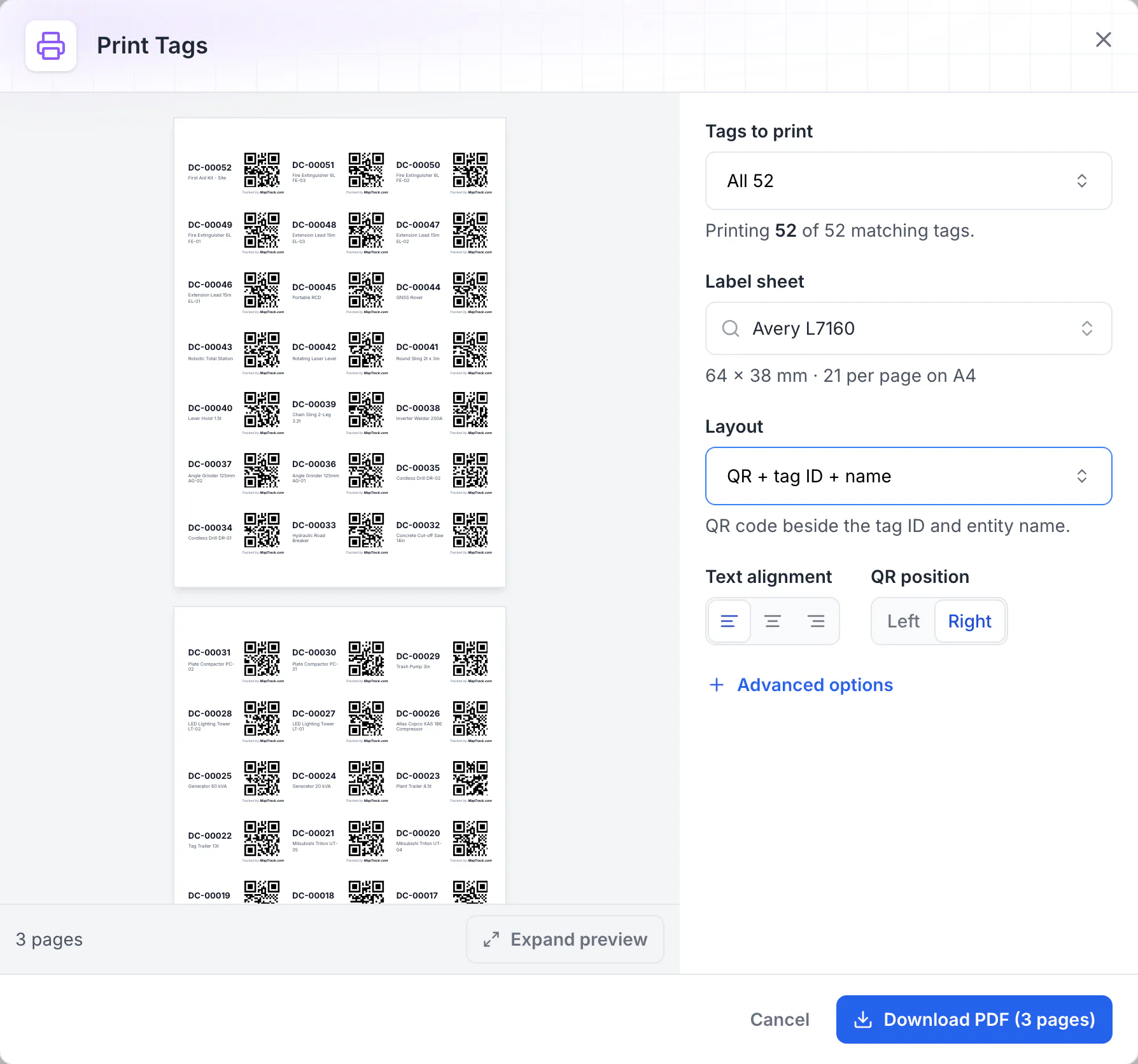Click the plus icon beside Advanced options

pyautogui.click(x=717, y=685)
